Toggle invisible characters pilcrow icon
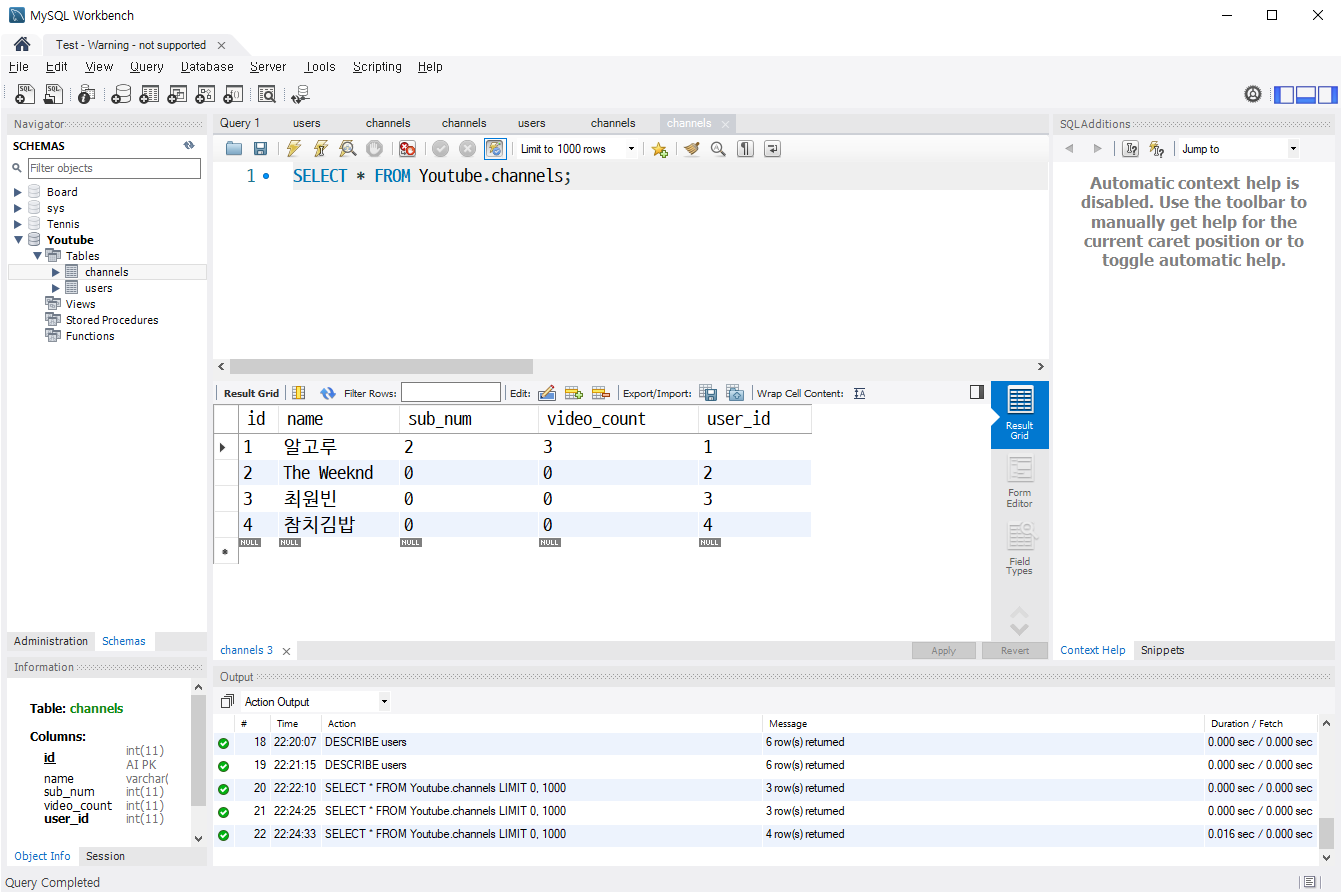The image size is (1342, 893). tap(745, 149)
